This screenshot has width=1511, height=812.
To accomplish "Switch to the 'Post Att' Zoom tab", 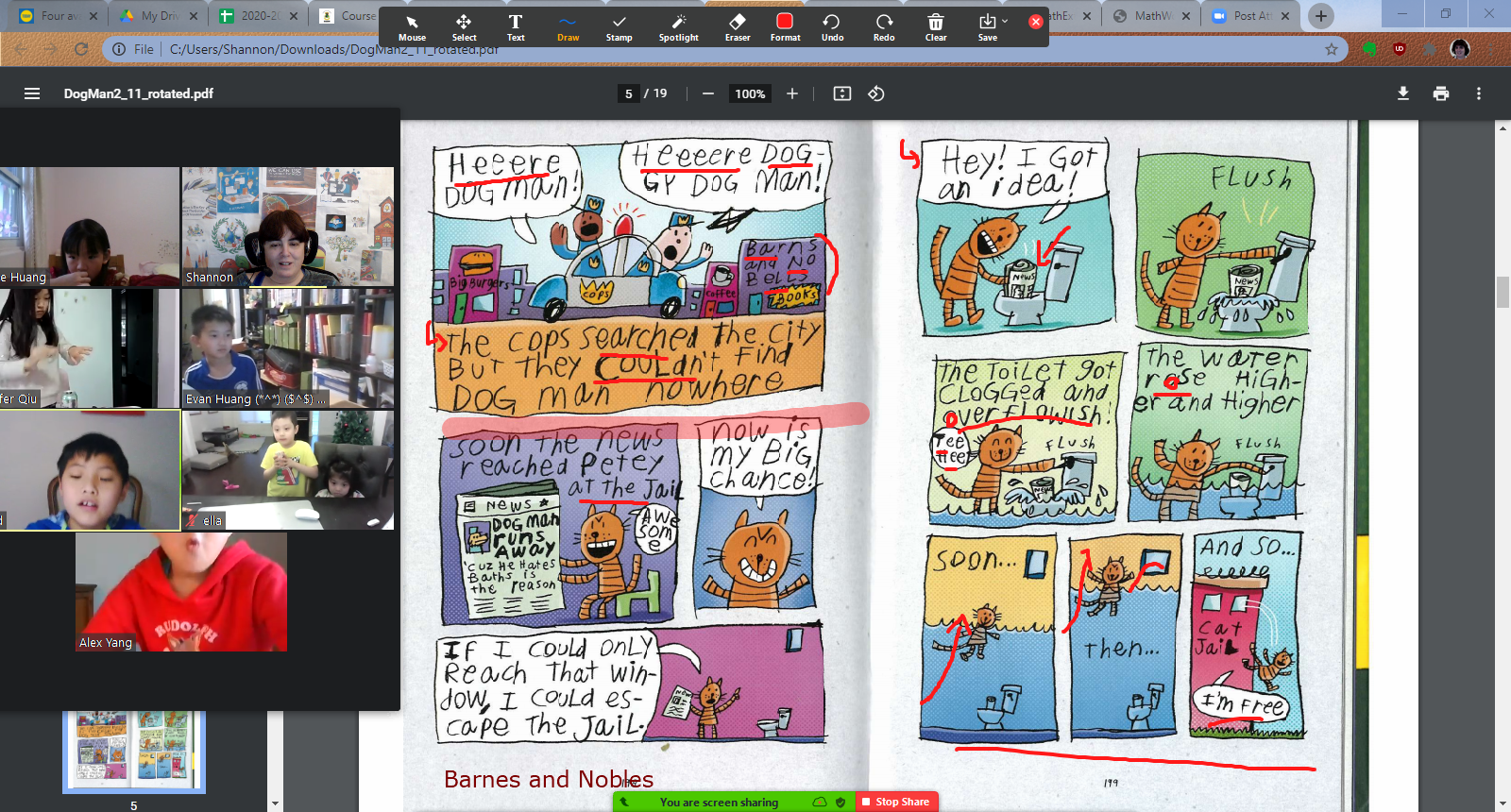I will coord(1251,16).
